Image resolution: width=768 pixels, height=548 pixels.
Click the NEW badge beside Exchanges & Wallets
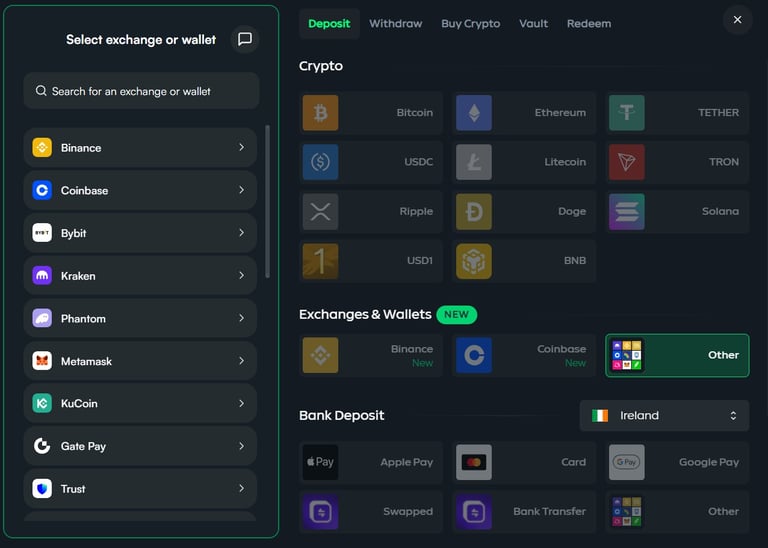click(456, 314)
